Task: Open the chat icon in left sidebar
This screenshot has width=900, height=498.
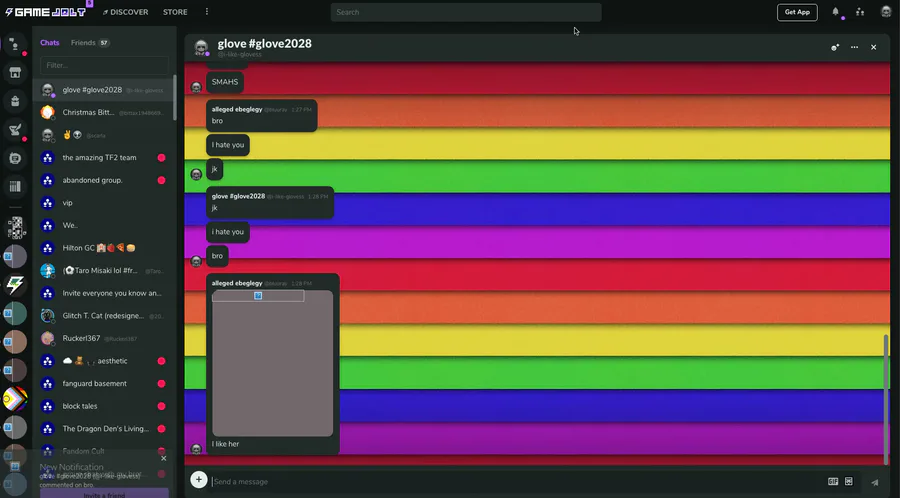Action: click(x=15, y=44)
